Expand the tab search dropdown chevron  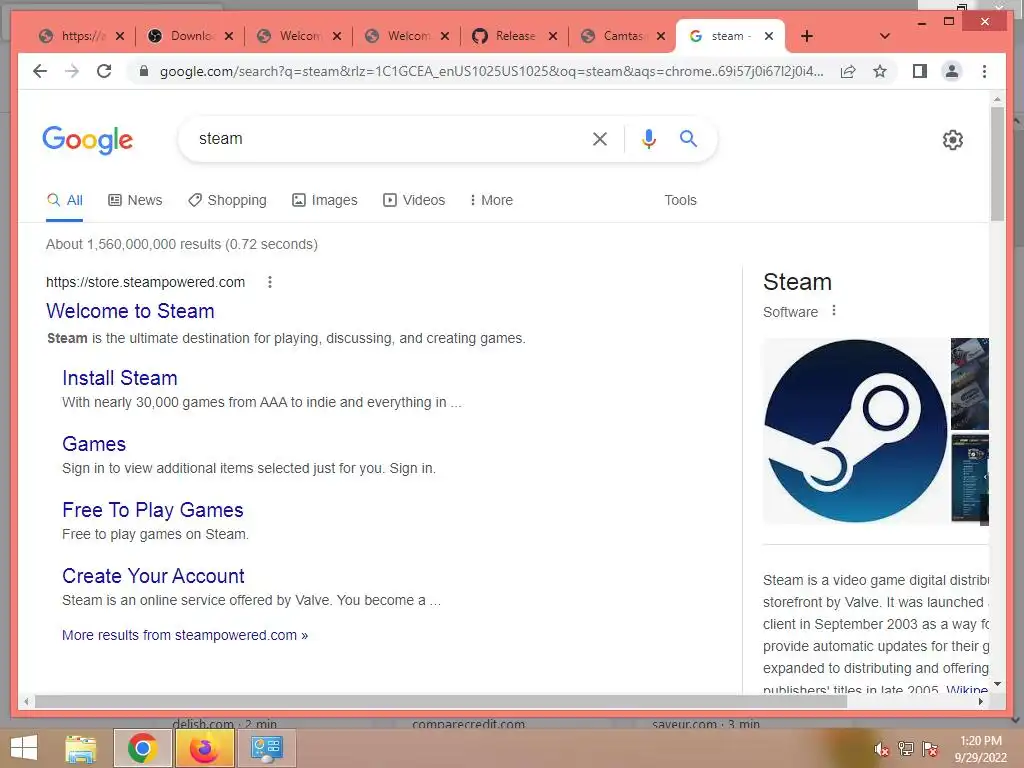pos(885,36)
